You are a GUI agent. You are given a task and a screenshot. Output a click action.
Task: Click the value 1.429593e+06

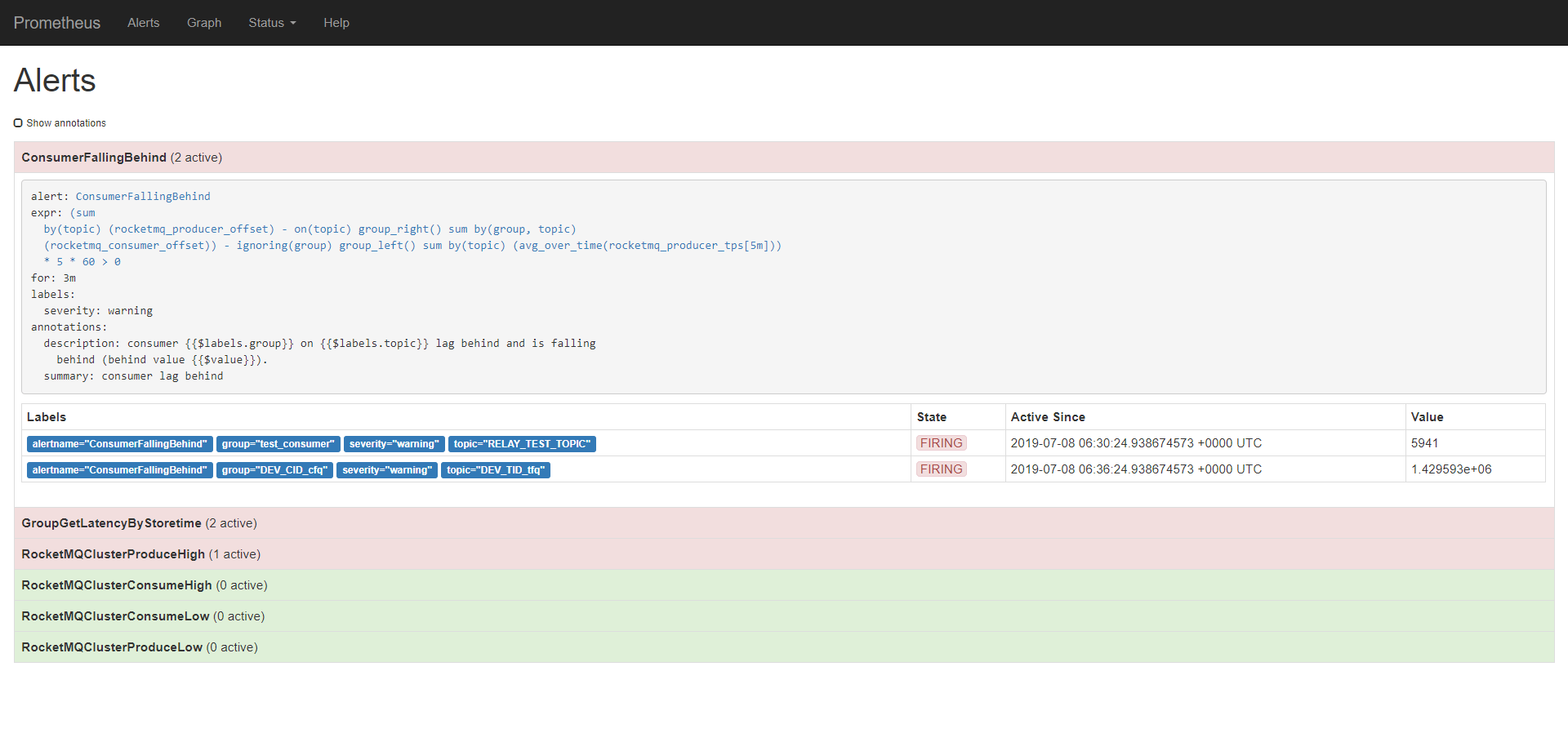pos(1451,469)
